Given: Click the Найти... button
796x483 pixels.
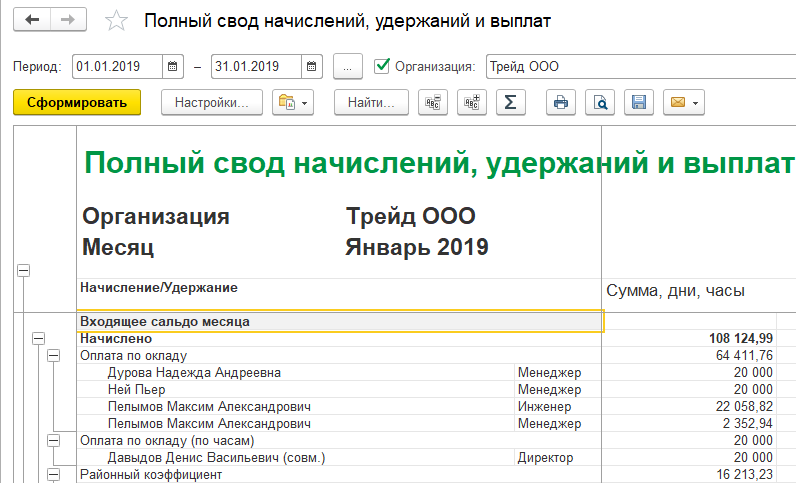Looking at the screenshot, I should click(371, 103).
